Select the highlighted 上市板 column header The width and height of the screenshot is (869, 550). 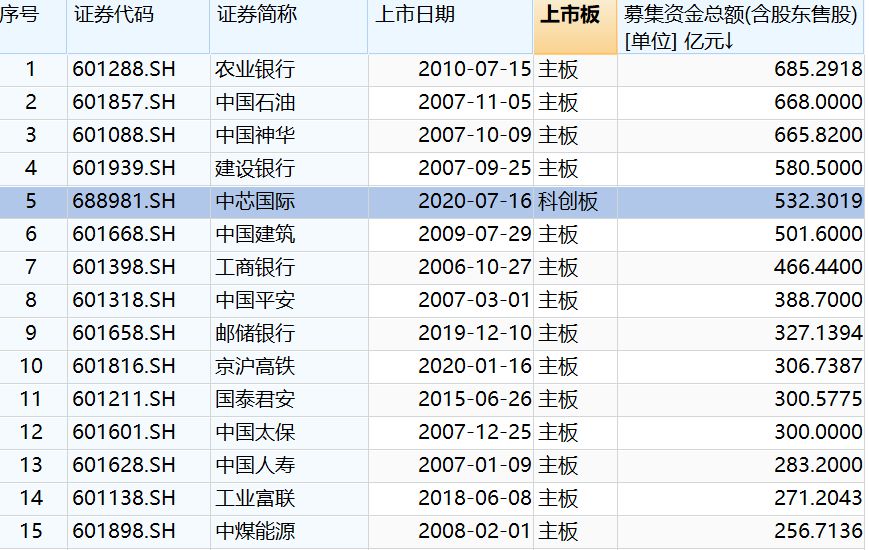pyautogui.click(x=575, y=27)
